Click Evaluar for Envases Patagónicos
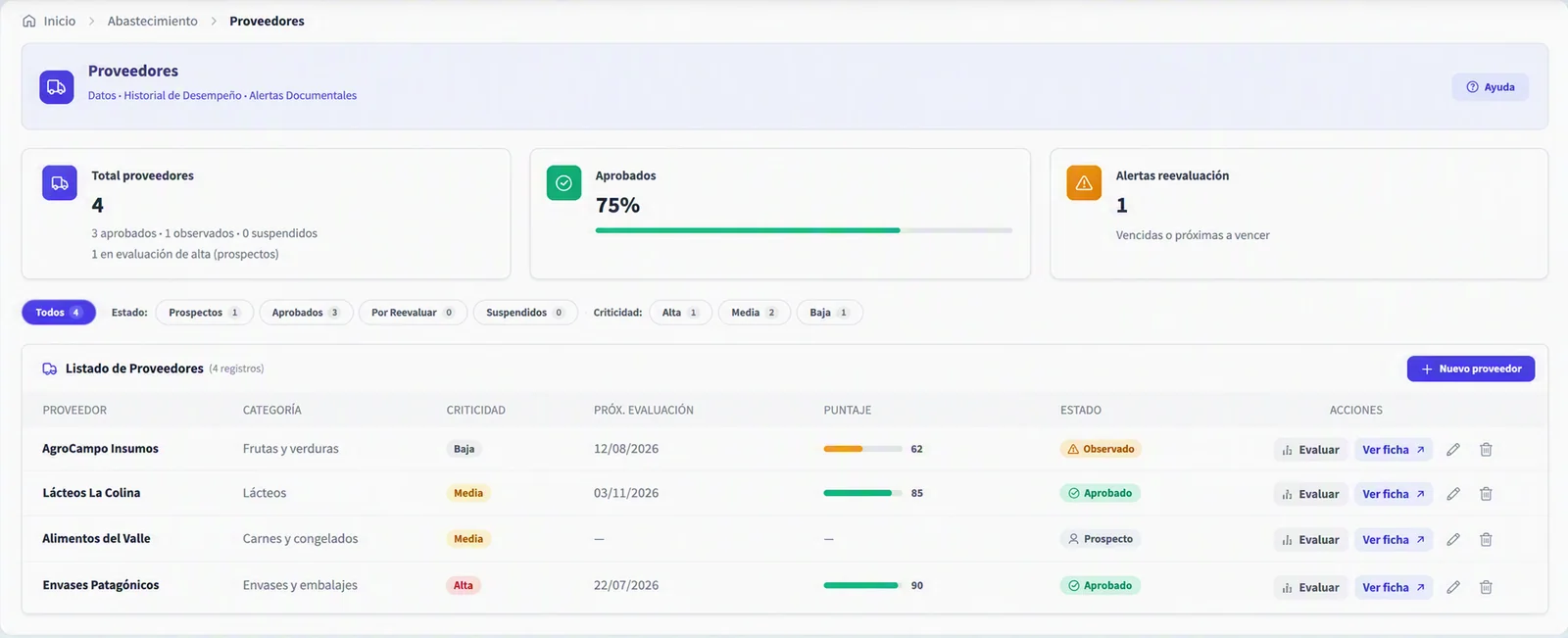The width and height of the screenshot is (1568, 638). coord(1310,587)
